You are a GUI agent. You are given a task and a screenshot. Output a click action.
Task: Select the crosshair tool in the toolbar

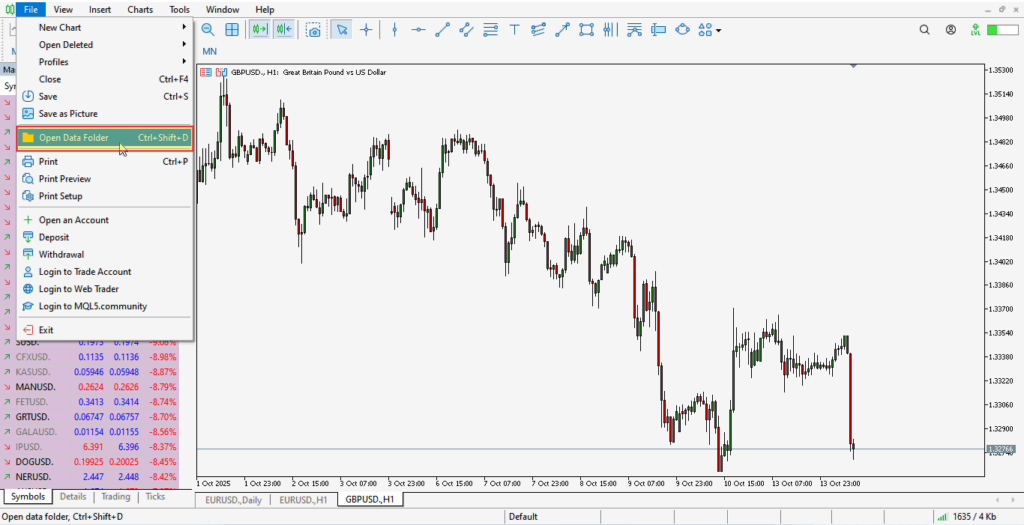coord(366,30)
